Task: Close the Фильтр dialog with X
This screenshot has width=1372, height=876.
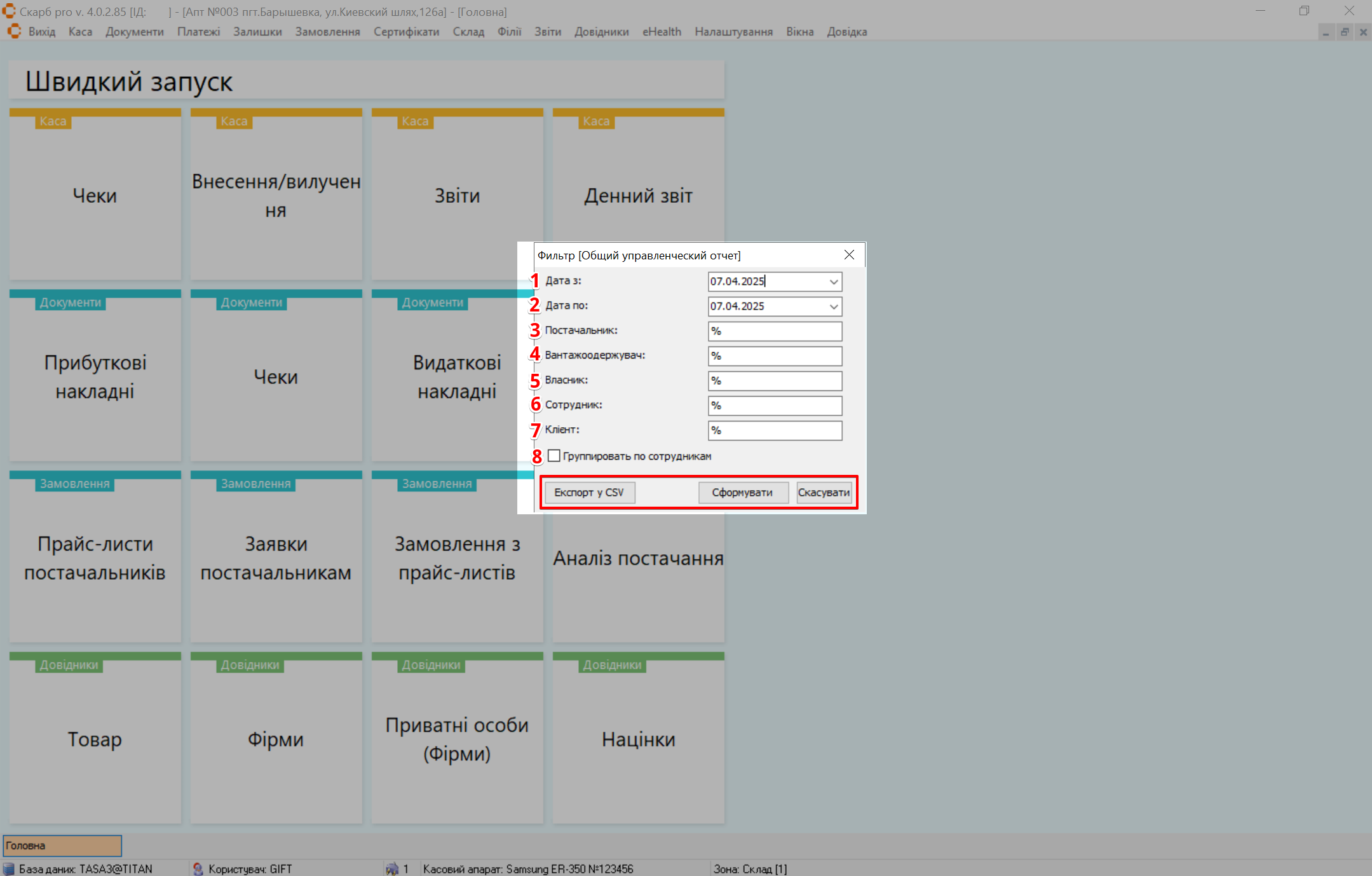Action: 849,255
